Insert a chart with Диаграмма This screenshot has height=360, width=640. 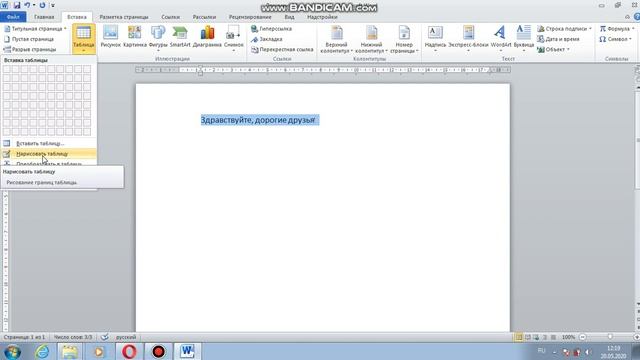coord(207,37)
